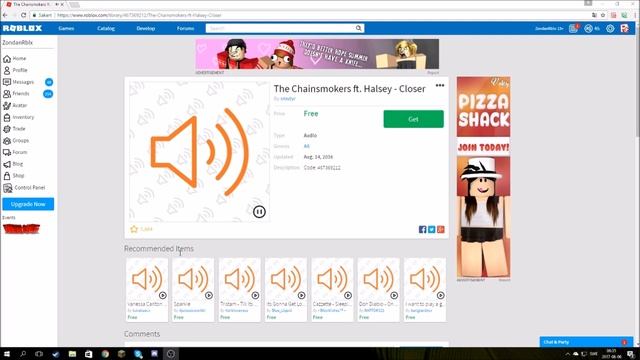The height and width of the screenshot is (360, 640).
Task: Share item on Twitter
Action: pos(431,229)
